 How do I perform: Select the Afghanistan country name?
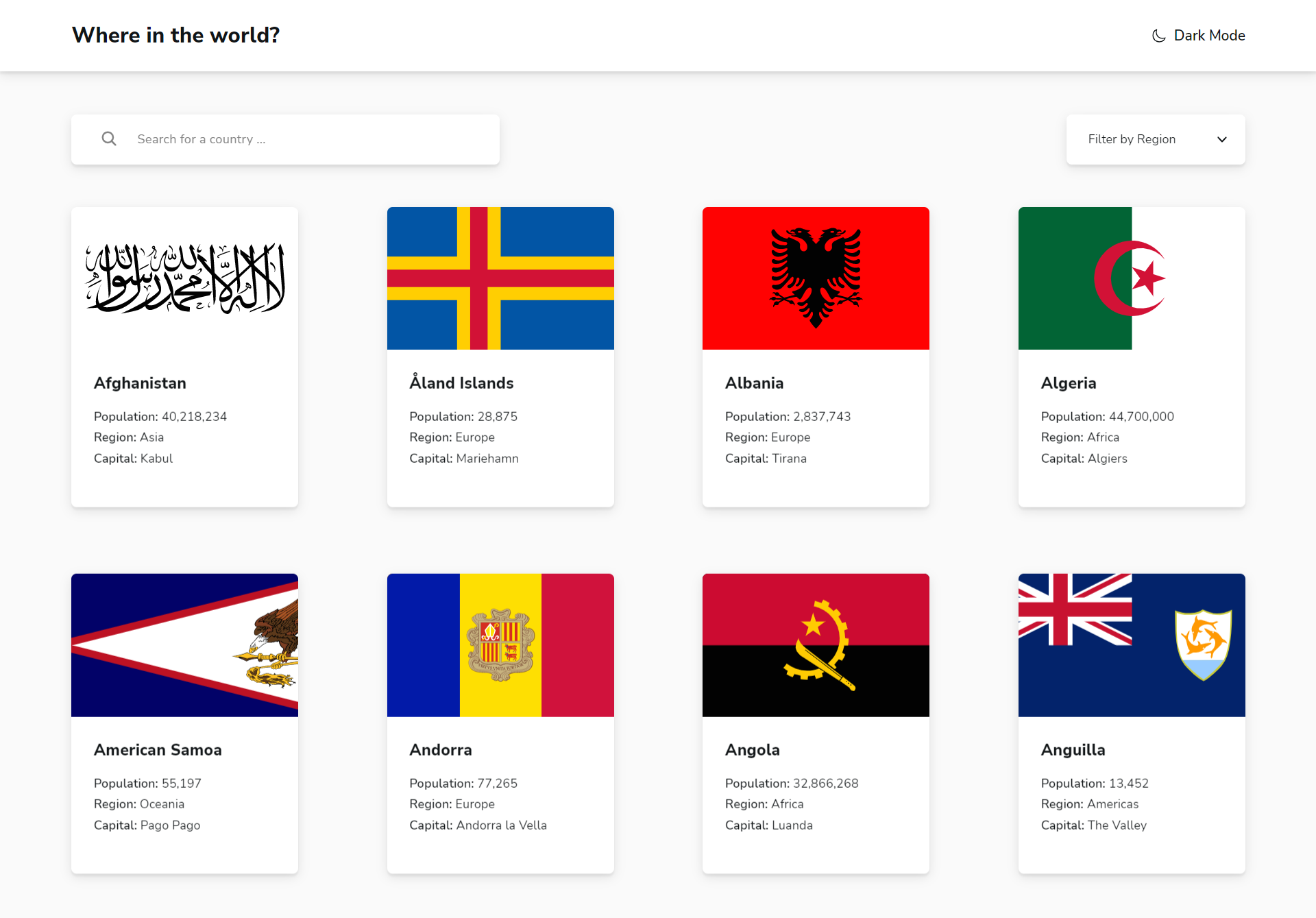coord(140,383)
